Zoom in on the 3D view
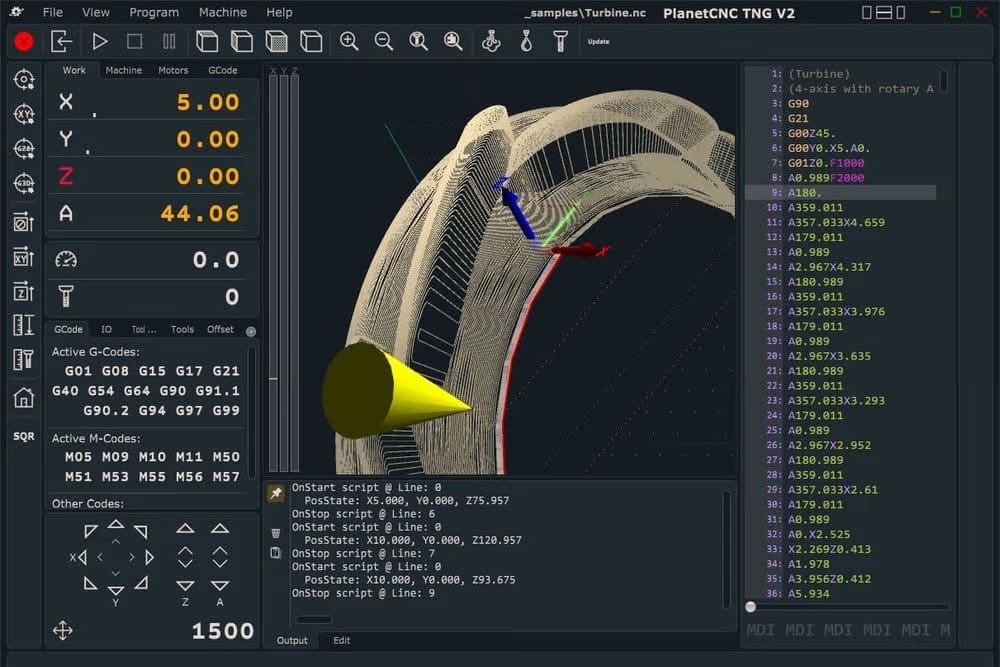The height and width of the screenshot is (667, 1000). (349, 41)
